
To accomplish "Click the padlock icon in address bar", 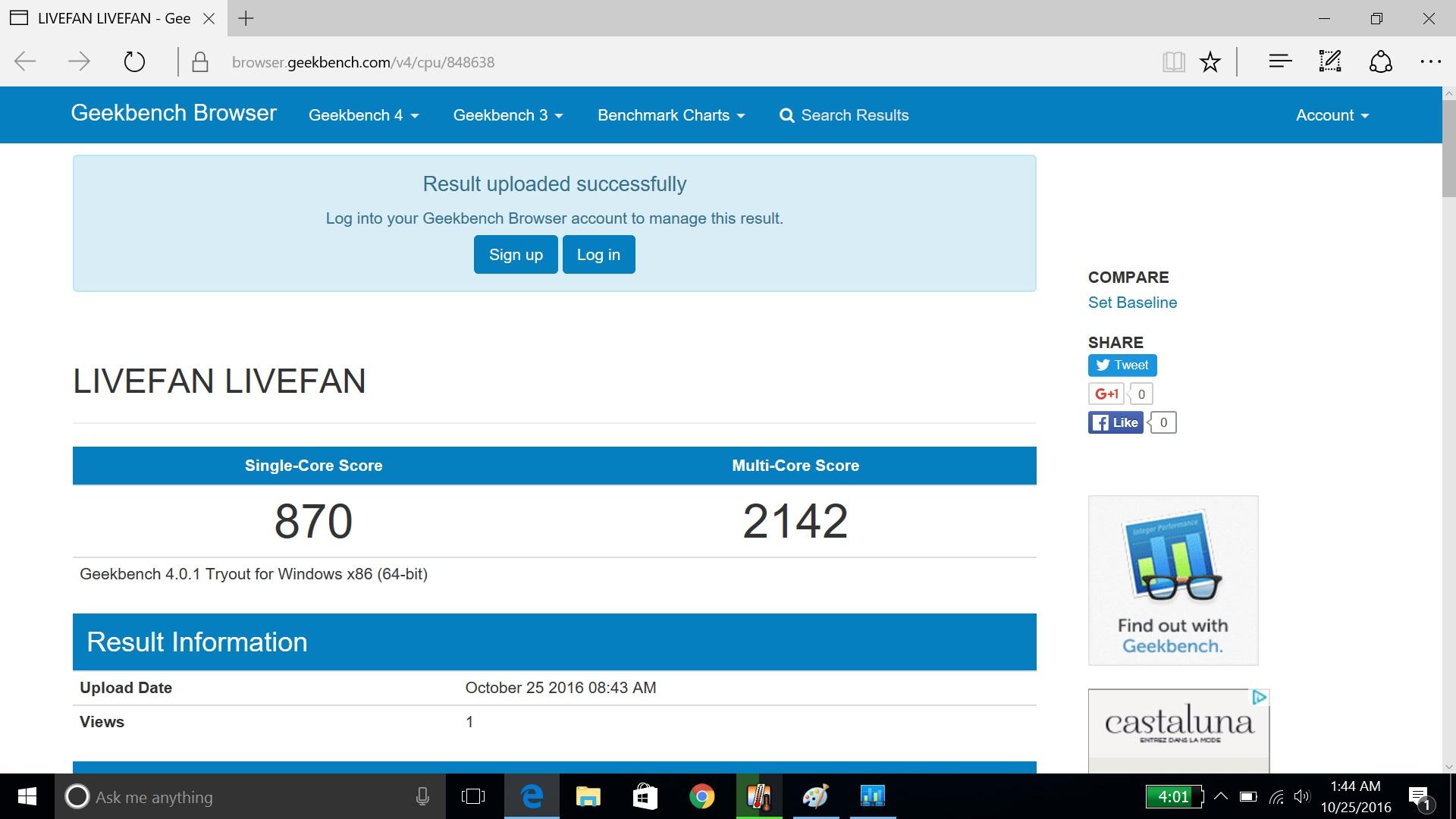I will pos(200,62).
